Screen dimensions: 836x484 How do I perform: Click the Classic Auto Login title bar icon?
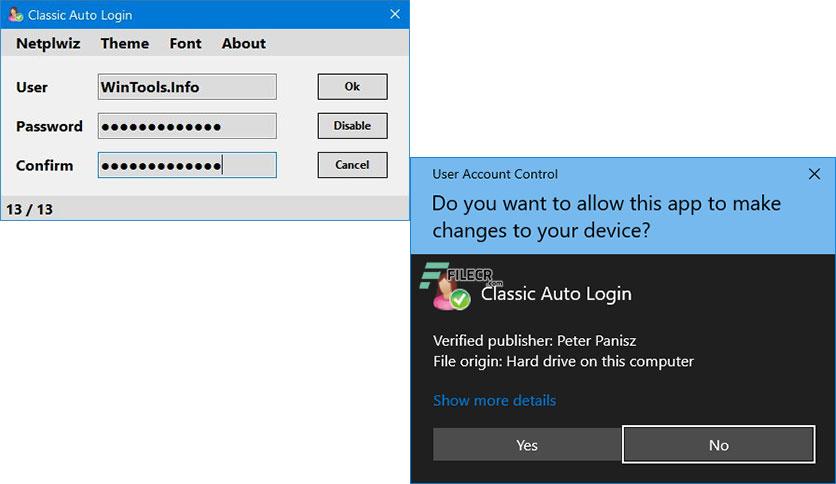15,14
